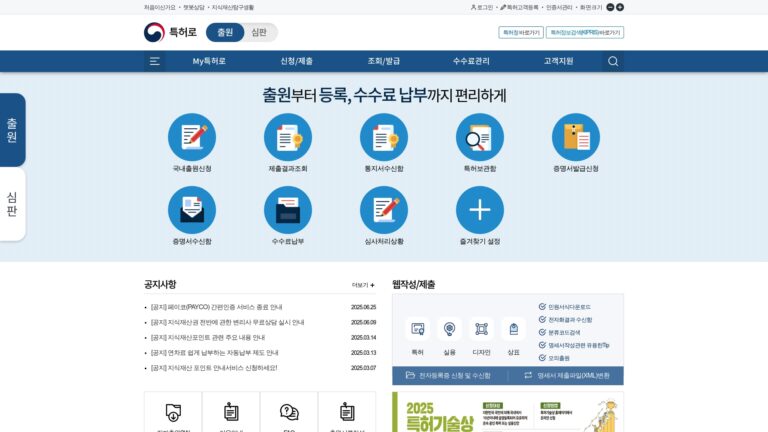768x432 pixels.
Task: Open the 증명서수신함 envelope icon
Action: coord(192,210)
